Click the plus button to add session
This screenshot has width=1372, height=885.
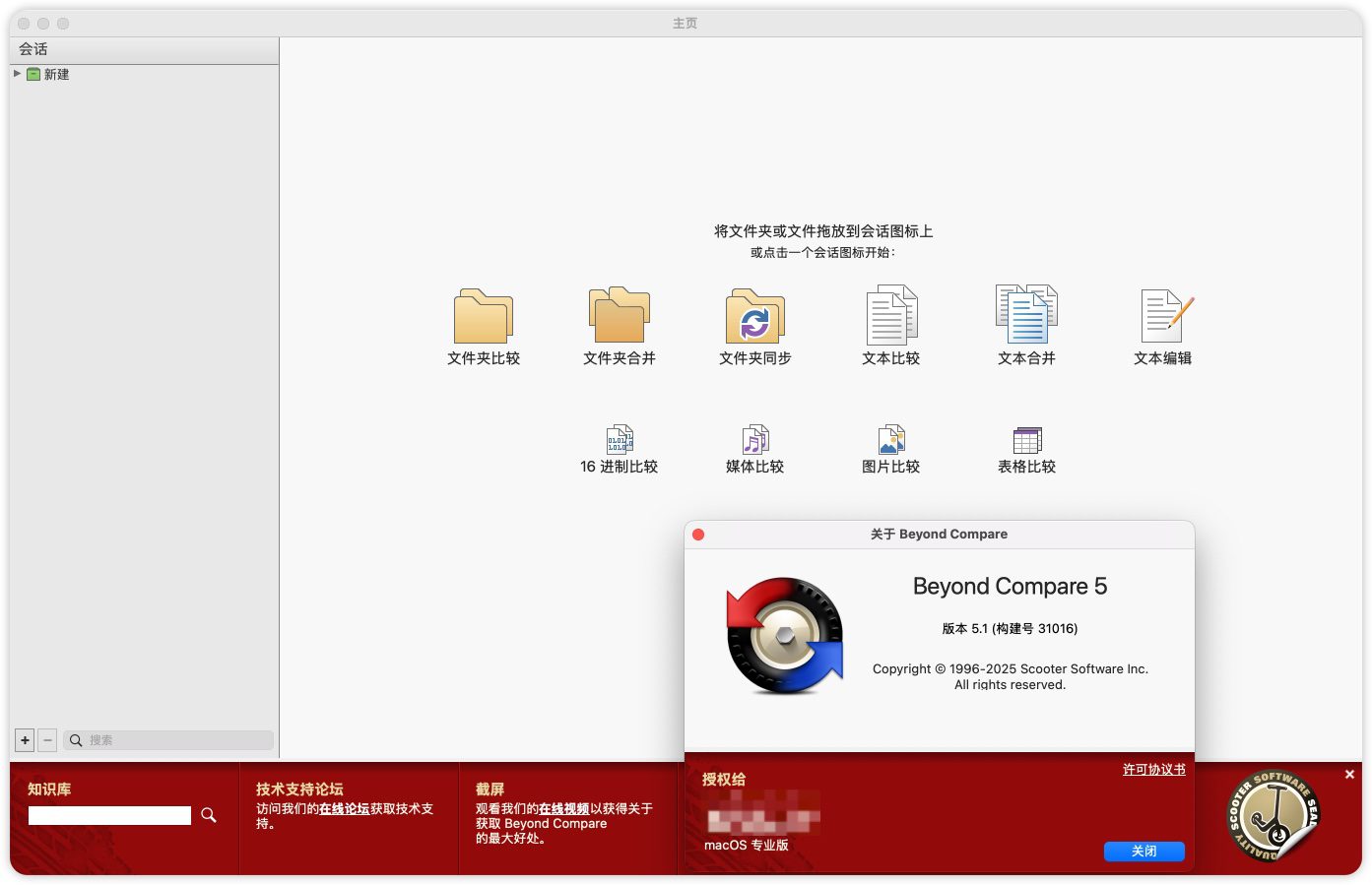click(x=26, y=740)
